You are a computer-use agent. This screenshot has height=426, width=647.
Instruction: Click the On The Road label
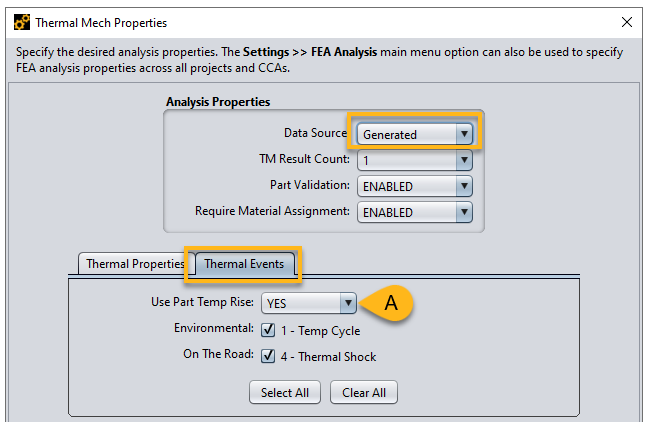[217, 356]
